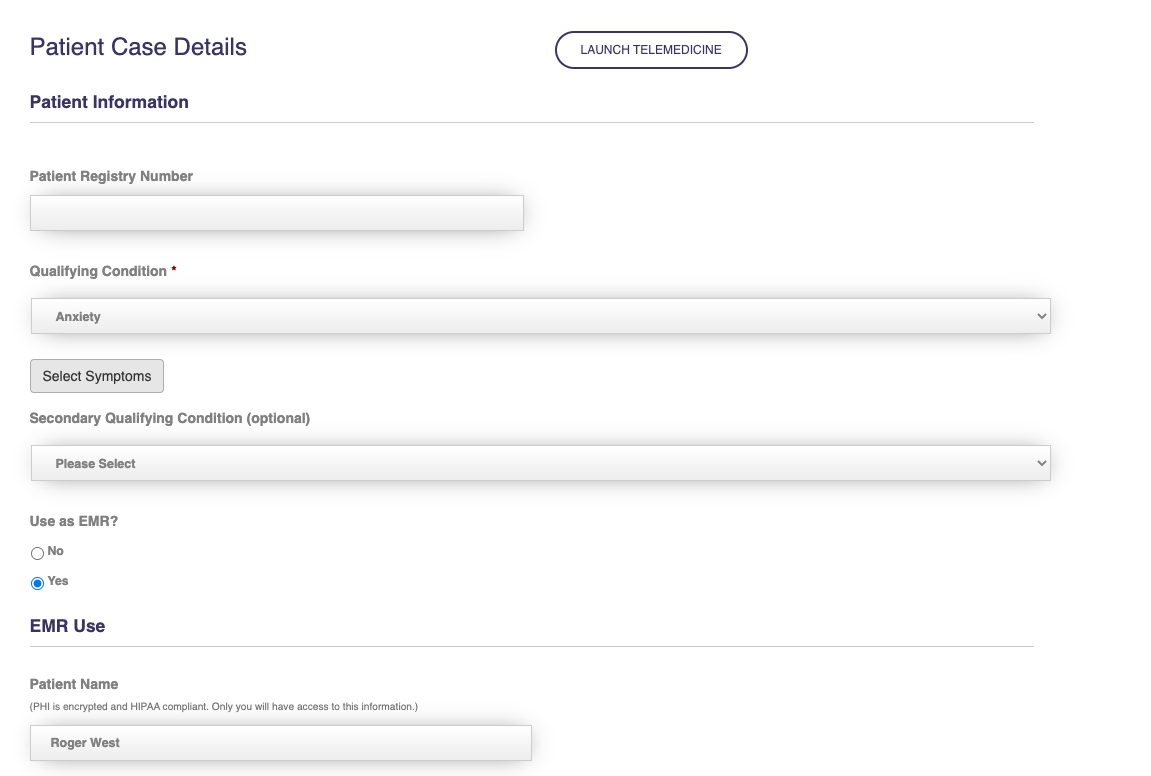This screenshot has width=1151, height=776.
Task: Click the Secondary Qualifying Condition chevron arrow
Action: click(x=1042, y=463)
